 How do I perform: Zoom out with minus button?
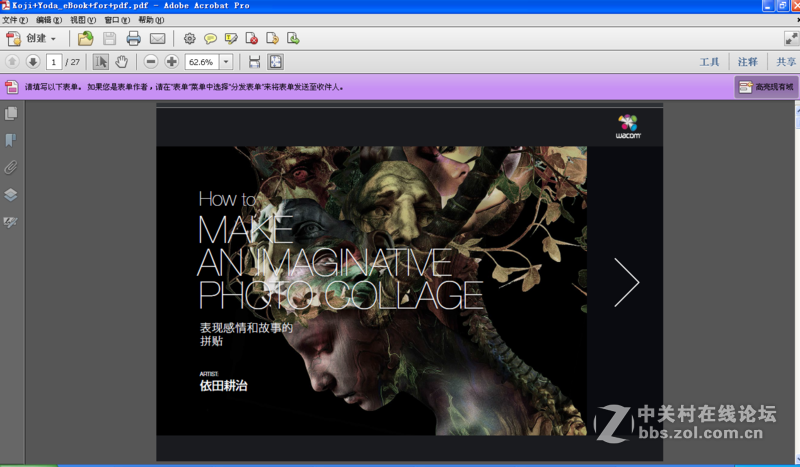click(151, 62)
